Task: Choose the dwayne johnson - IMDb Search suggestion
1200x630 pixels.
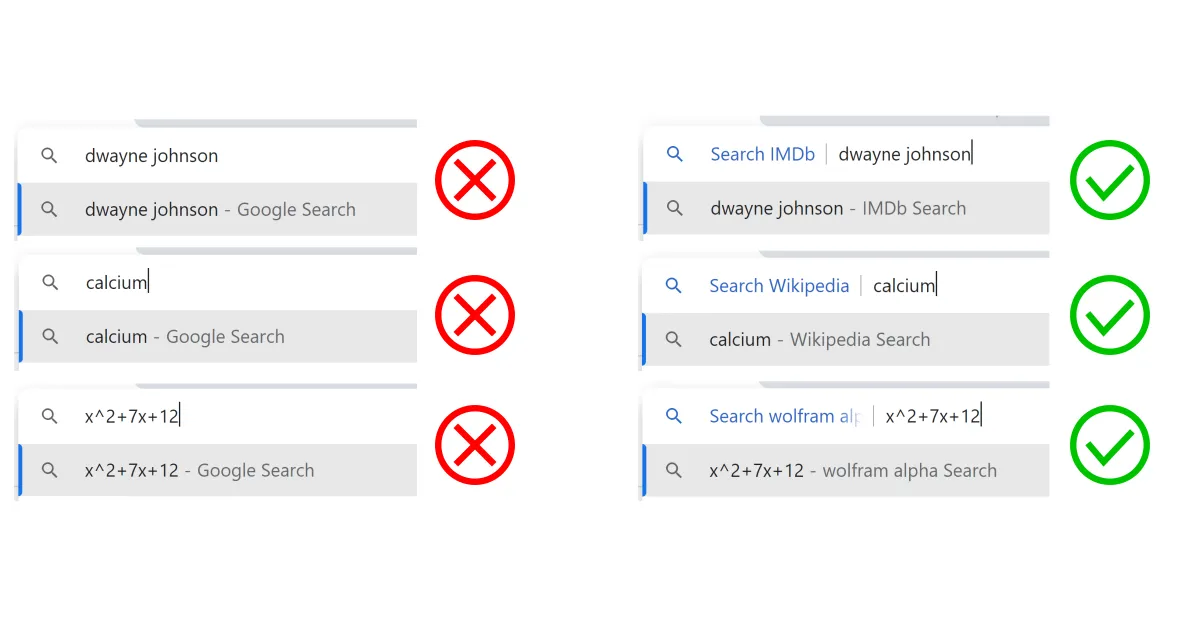Action: (845, 208)
